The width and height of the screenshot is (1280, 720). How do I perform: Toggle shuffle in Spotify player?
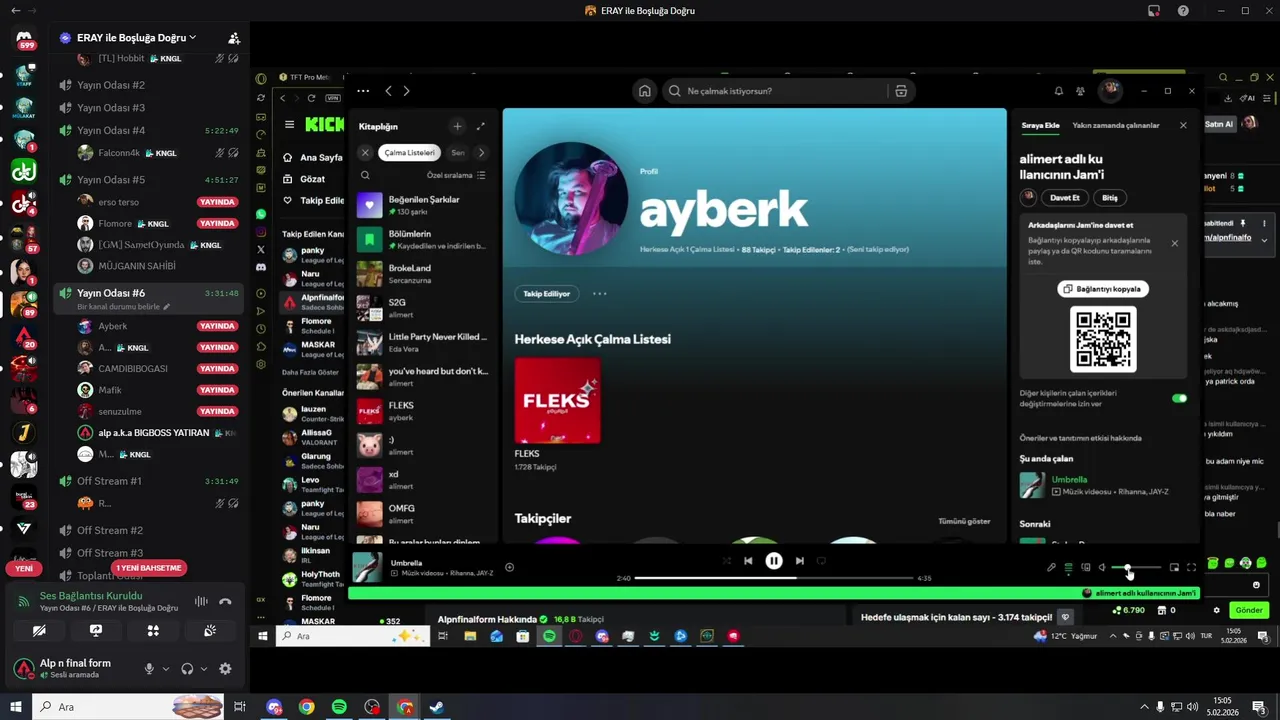[727, 561]
